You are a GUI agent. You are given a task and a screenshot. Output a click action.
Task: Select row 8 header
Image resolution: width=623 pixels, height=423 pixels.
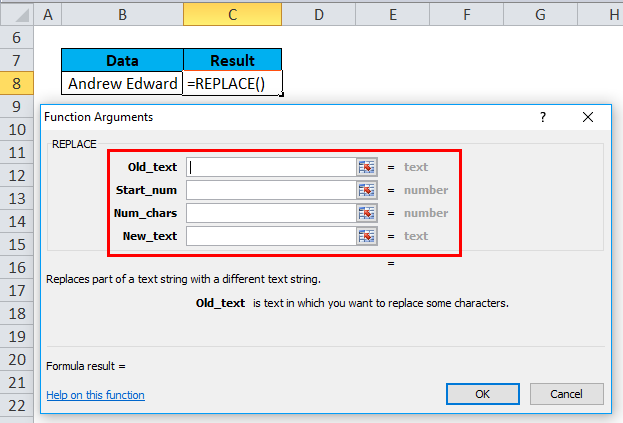(x=17, y=83)
